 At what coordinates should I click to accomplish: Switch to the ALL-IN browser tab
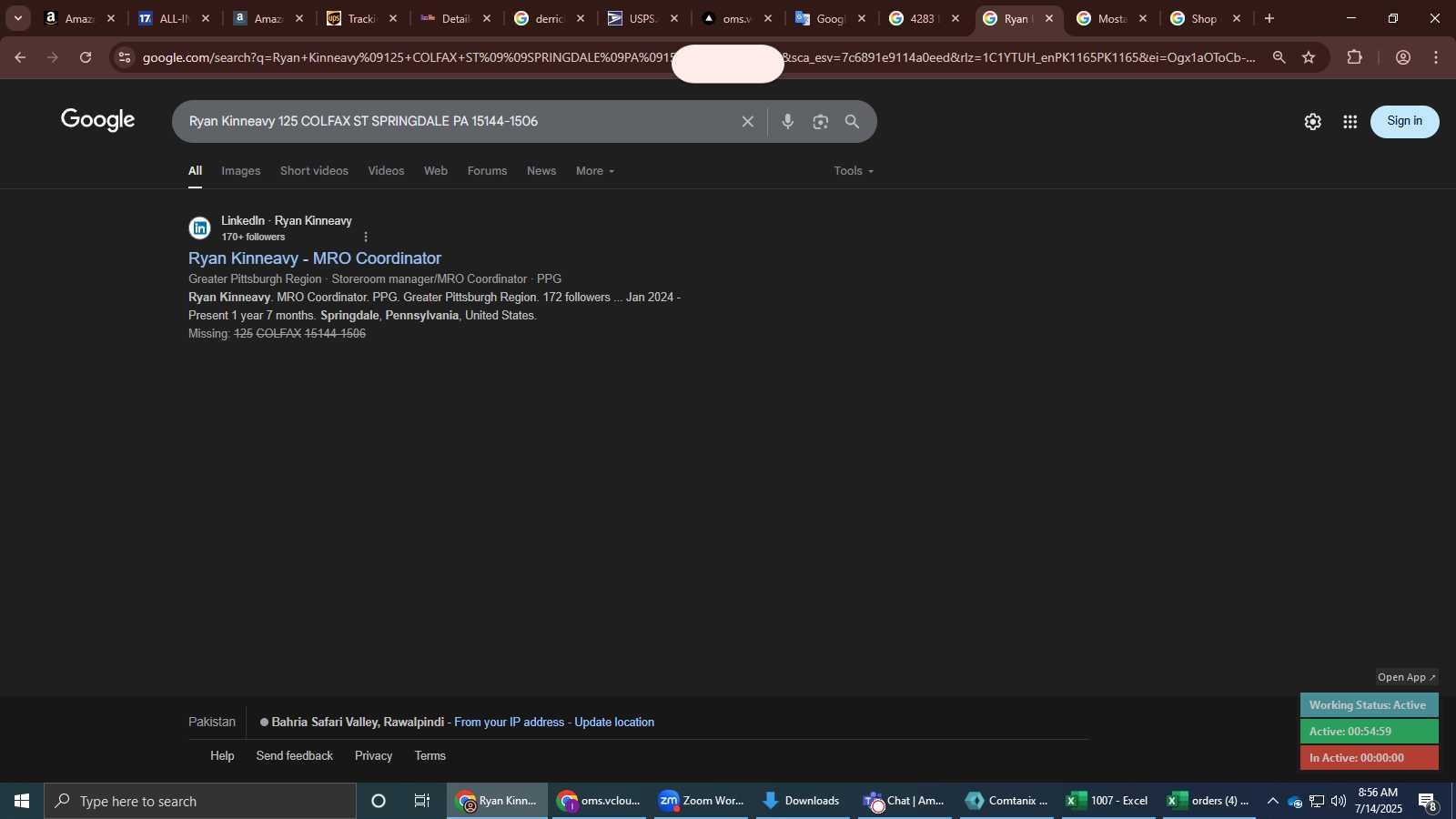173,18
